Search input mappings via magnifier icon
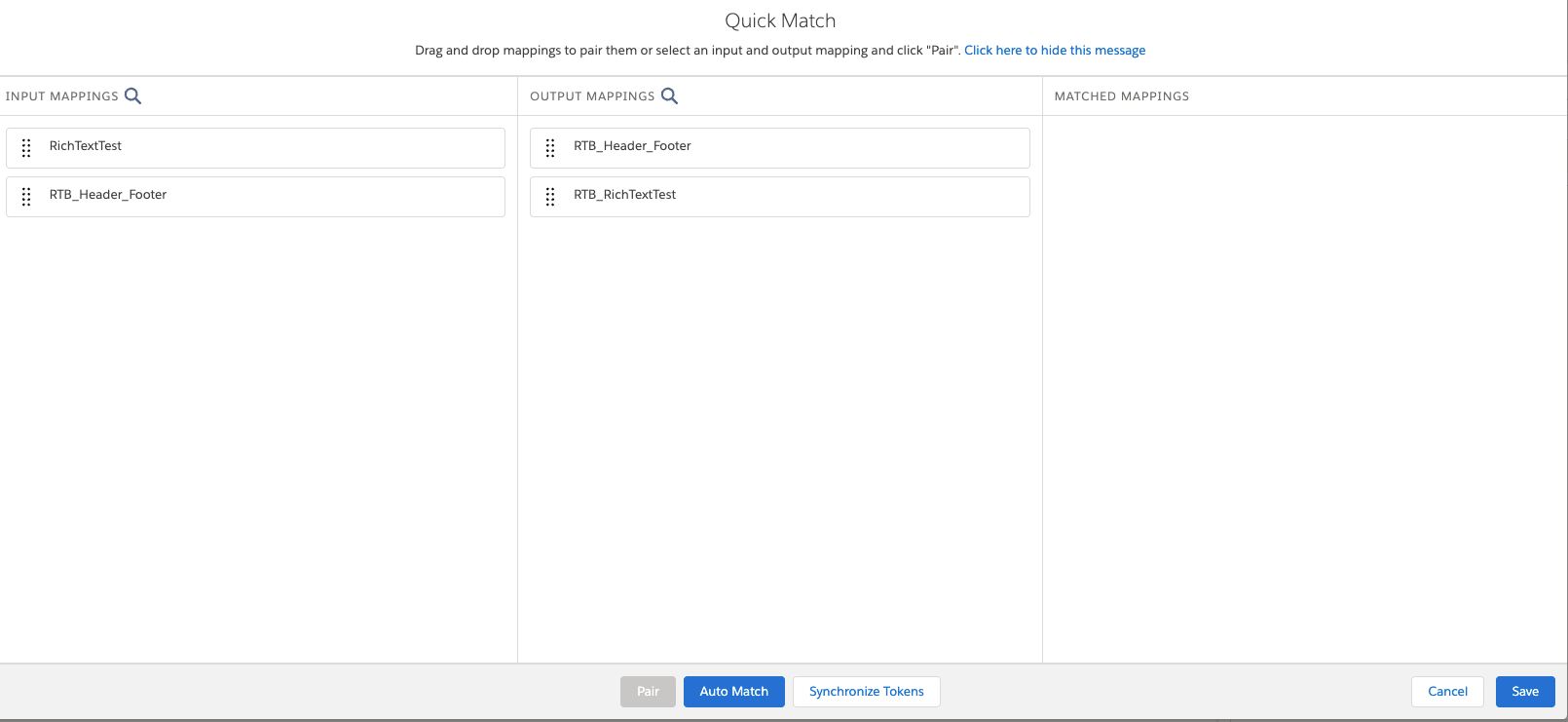 pos(133,95)
